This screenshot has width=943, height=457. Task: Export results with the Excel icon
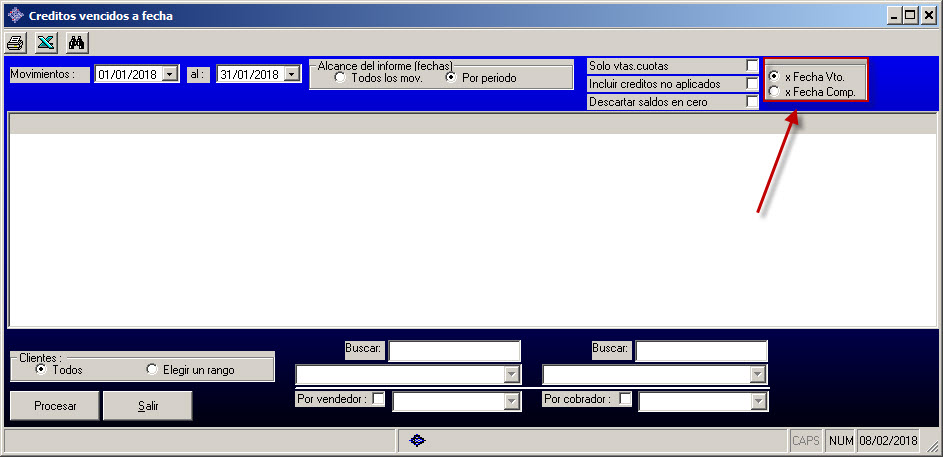coord(46,42)
